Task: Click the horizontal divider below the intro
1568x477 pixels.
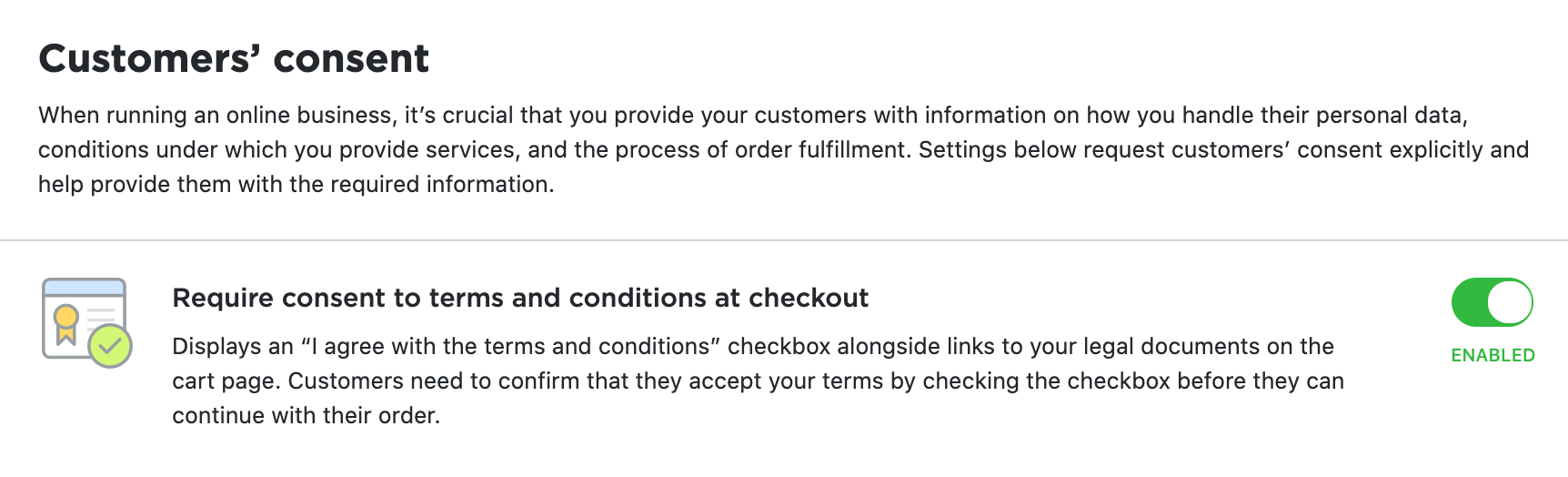Action: (x=784, y=240)
